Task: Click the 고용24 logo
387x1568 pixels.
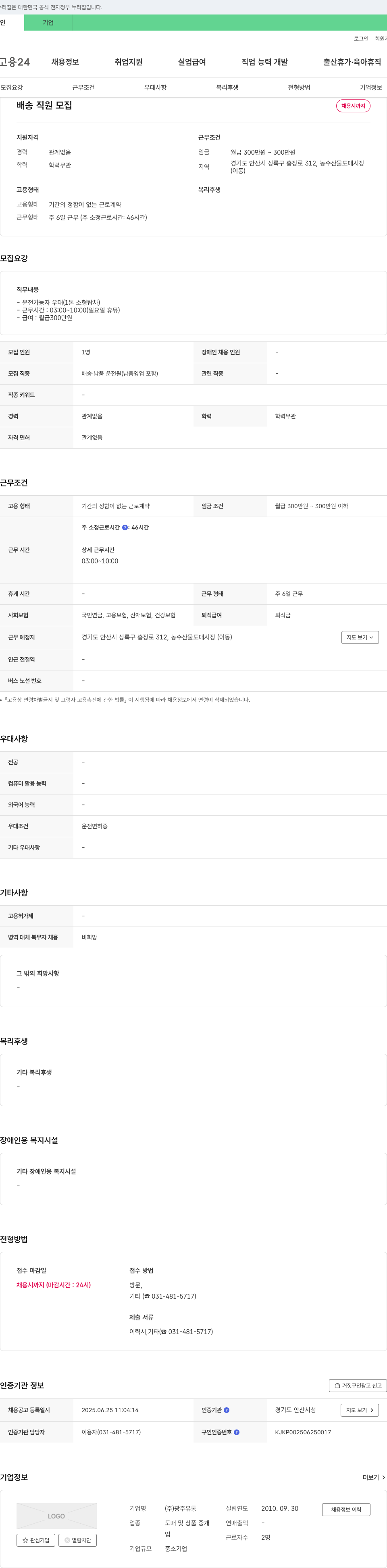Action: 15,62
